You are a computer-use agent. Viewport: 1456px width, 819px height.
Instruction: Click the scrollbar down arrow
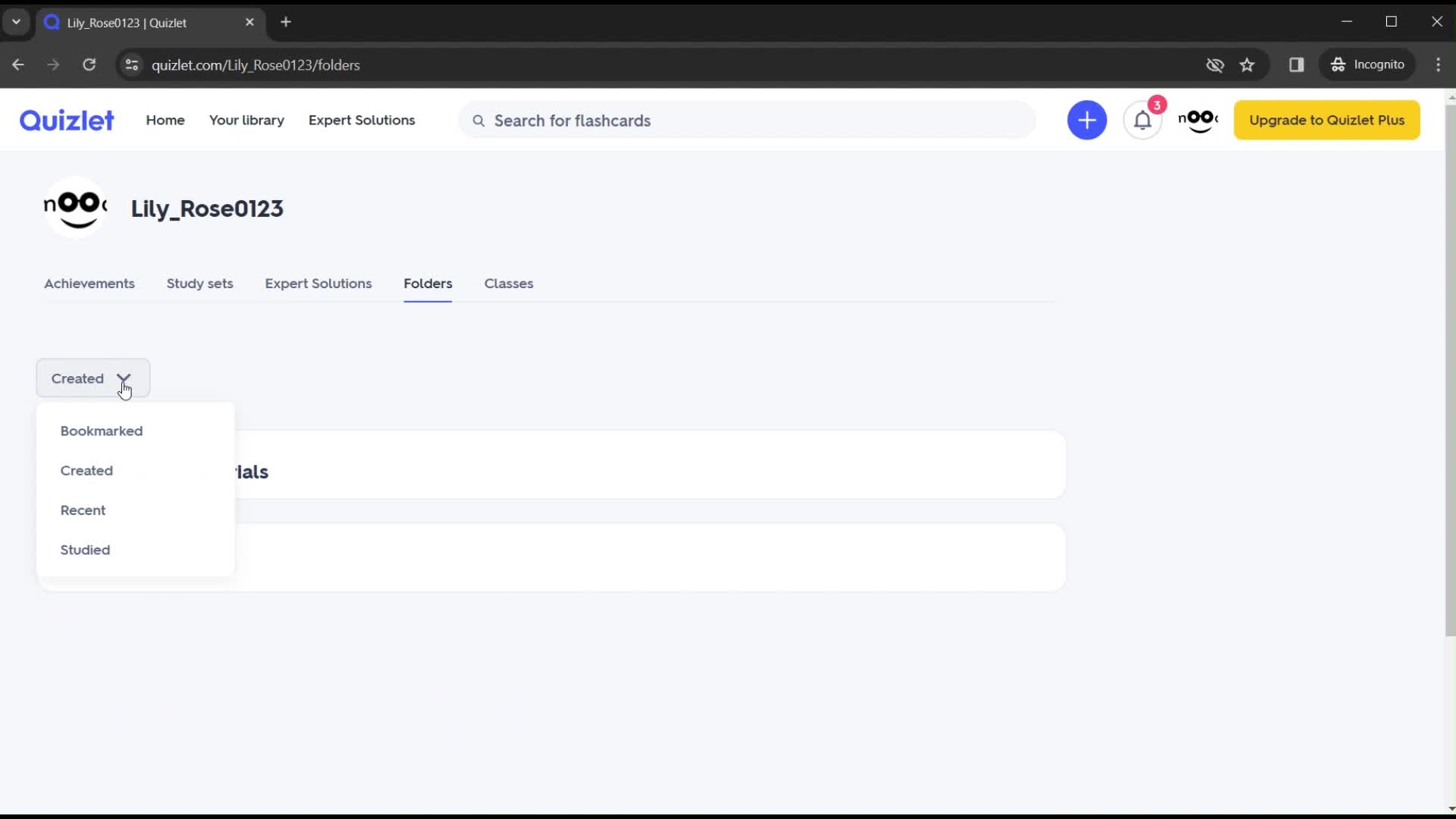(1450, 808)
